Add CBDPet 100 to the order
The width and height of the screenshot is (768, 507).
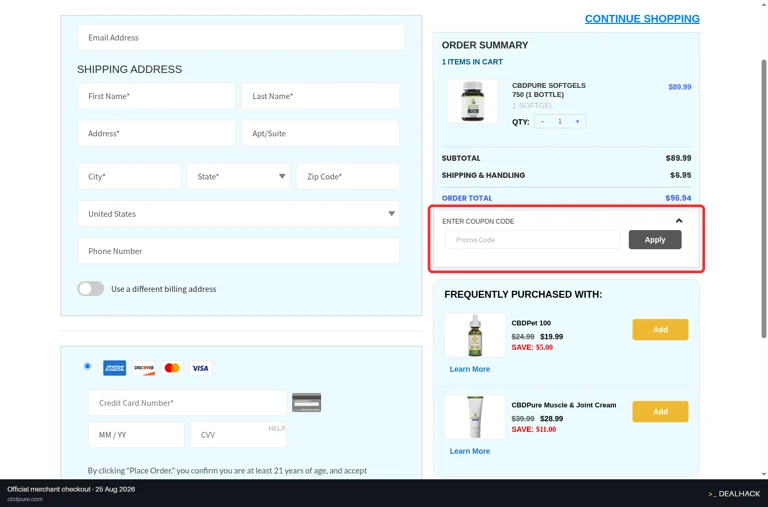(660, 330)
